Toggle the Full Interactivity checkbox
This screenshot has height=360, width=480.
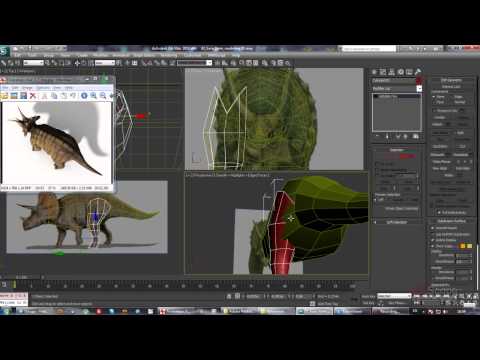tap(439, 213)
